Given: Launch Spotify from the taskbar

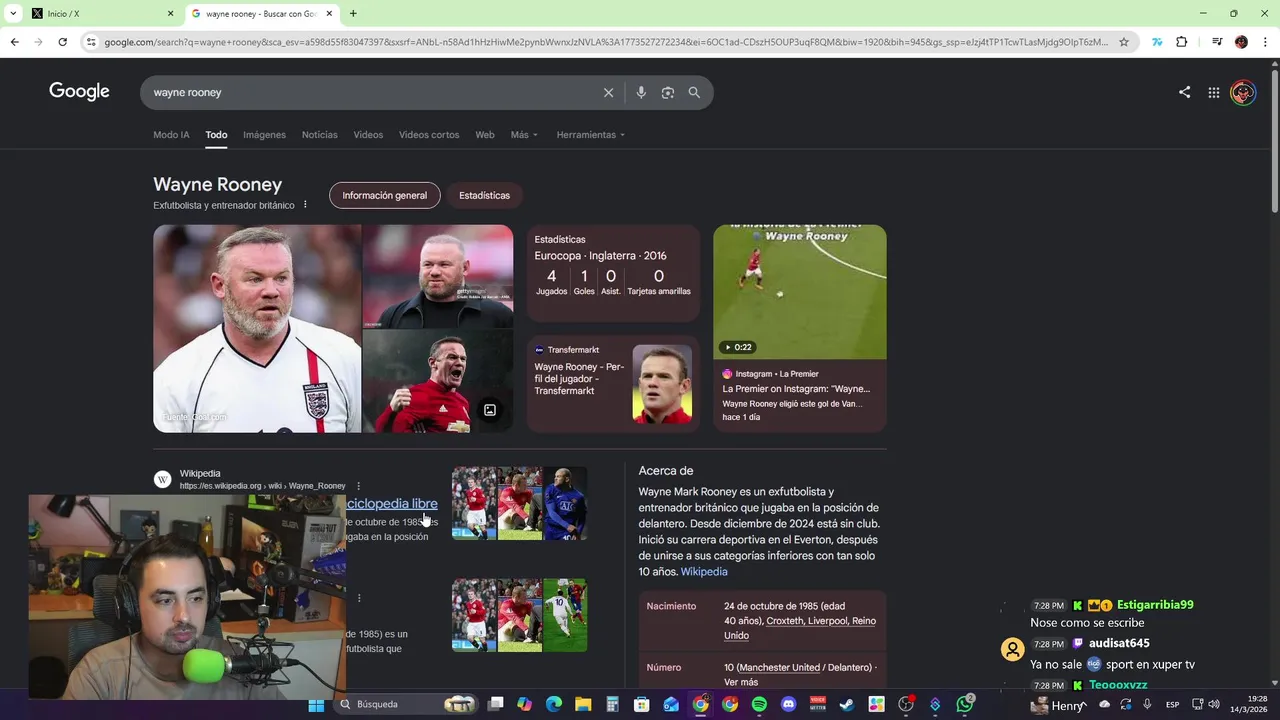Looking at the screenshot, I should click(759, 705).
